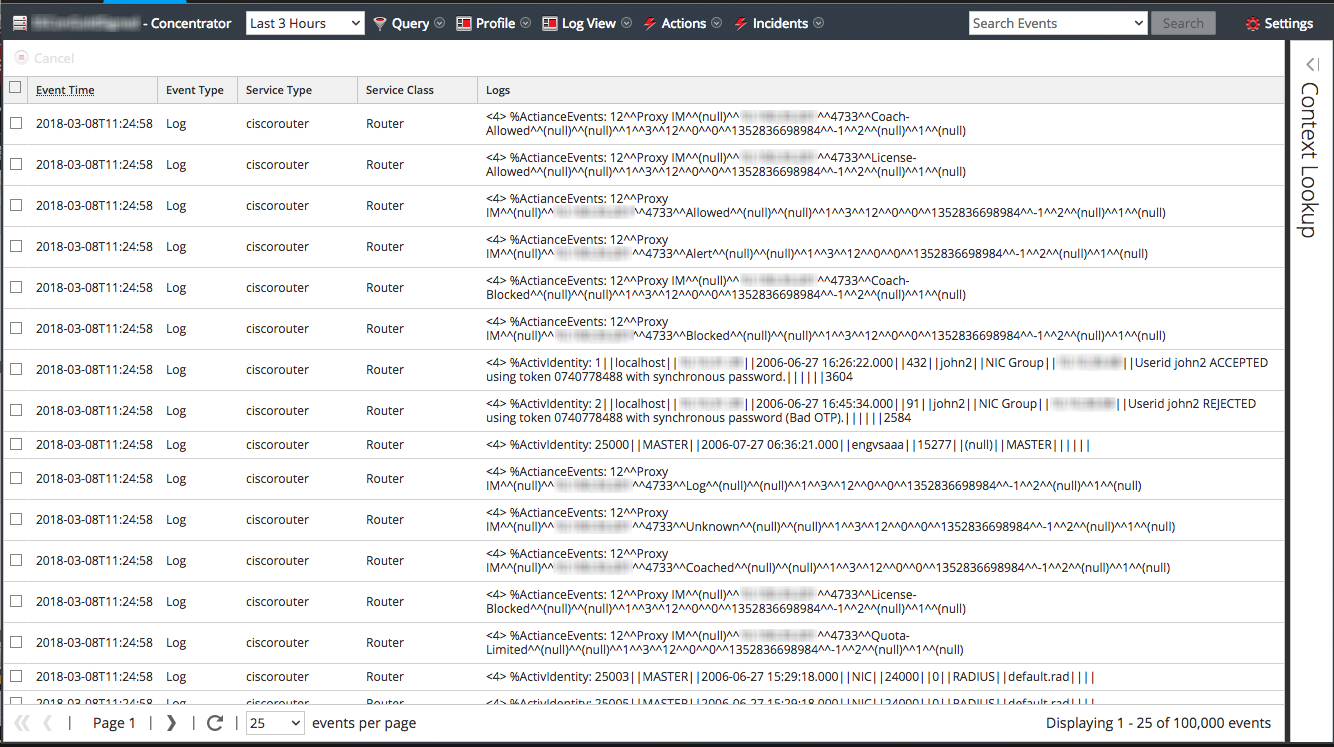Refresh the events list
Viewport: 1334px width, 747px height.
tap(214, 723)
